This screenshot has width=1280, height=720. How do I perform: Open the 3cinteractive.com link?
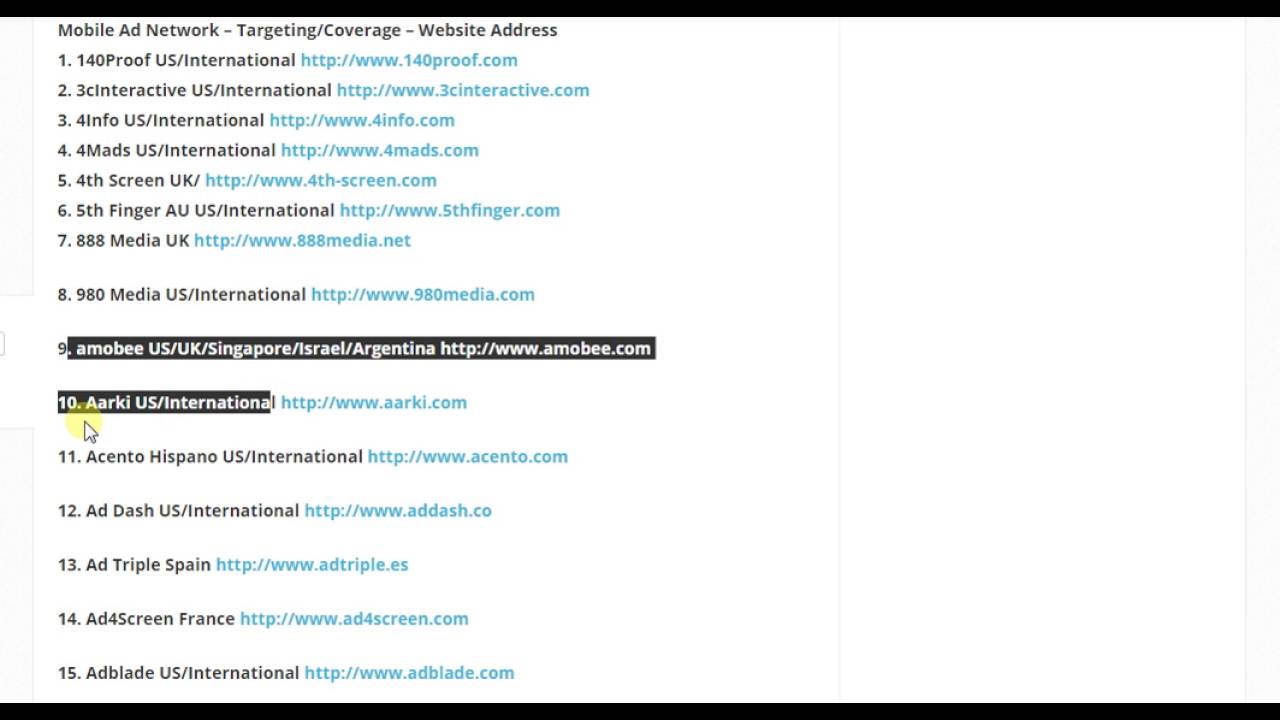(x=463, y=90)
